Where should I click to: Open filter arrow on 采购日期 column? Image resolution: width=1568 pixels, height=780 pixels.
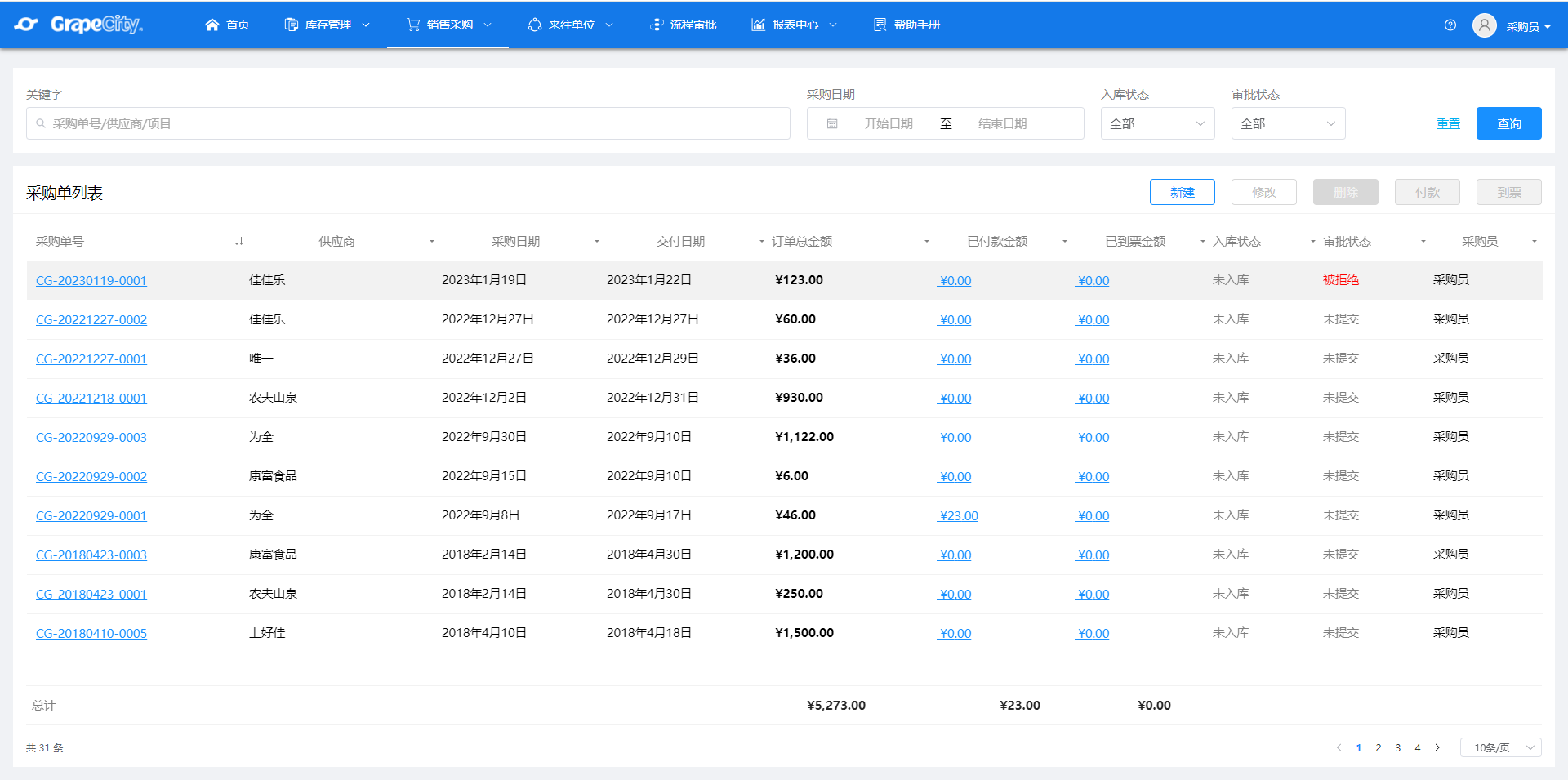pos(597,242)
